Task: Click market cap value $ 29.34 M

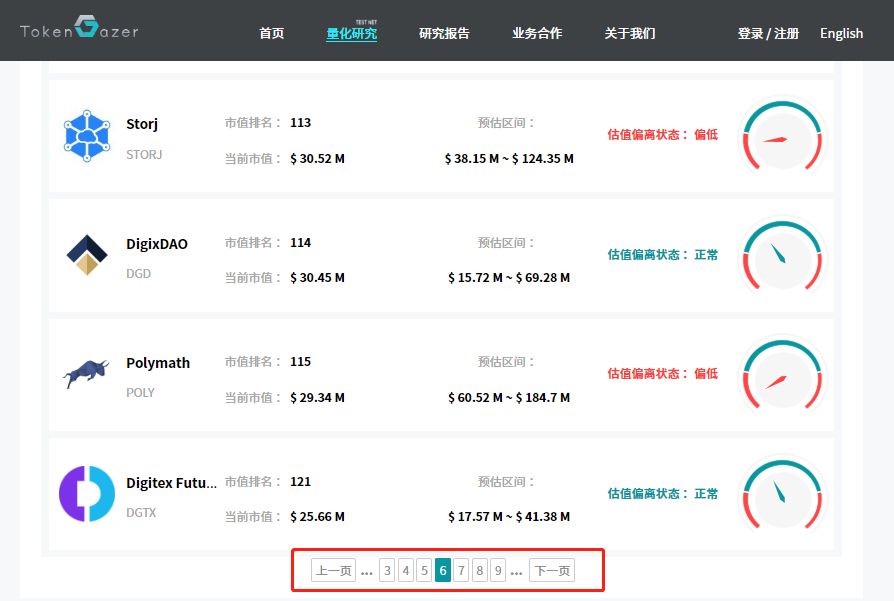Action: click(x=318, y=397)
